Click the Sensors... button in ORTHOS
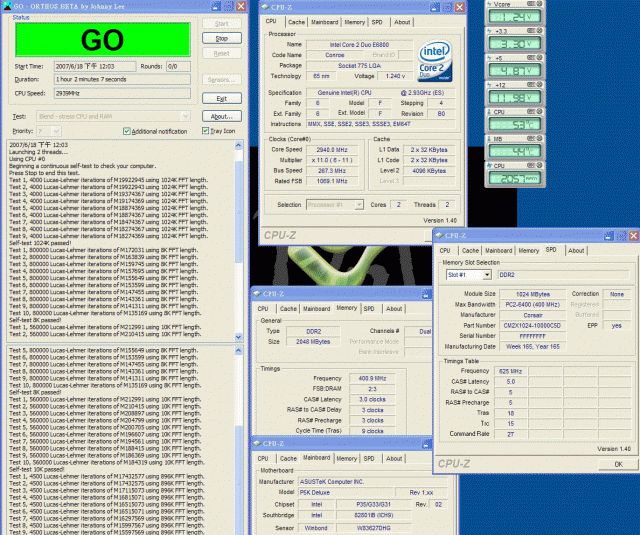This screenshot has width=640, height=535. tap(222, 80)
